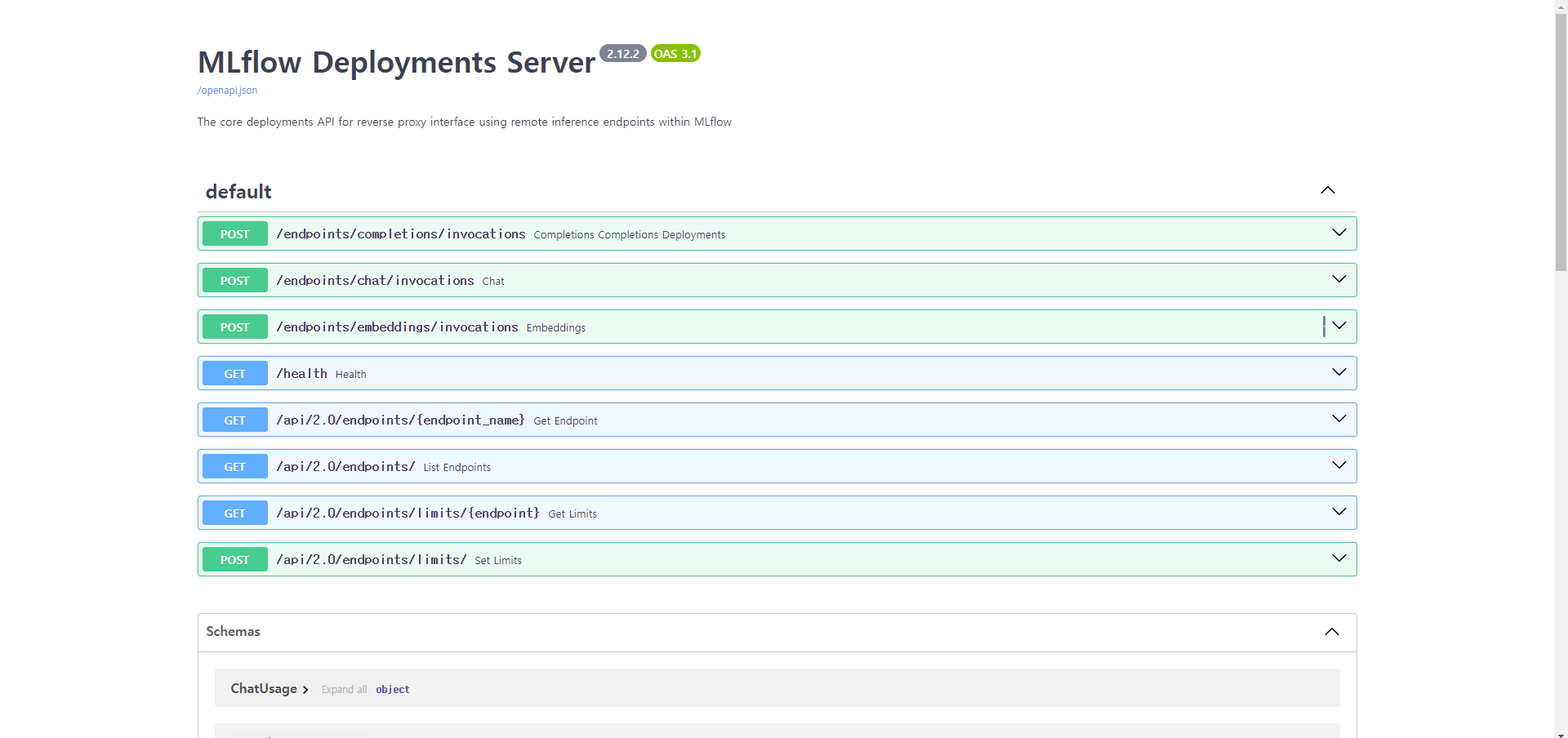Click POST badge for Set Limits
The width and height of the screenshot is (1568, 738).
[x=235, y=559]
